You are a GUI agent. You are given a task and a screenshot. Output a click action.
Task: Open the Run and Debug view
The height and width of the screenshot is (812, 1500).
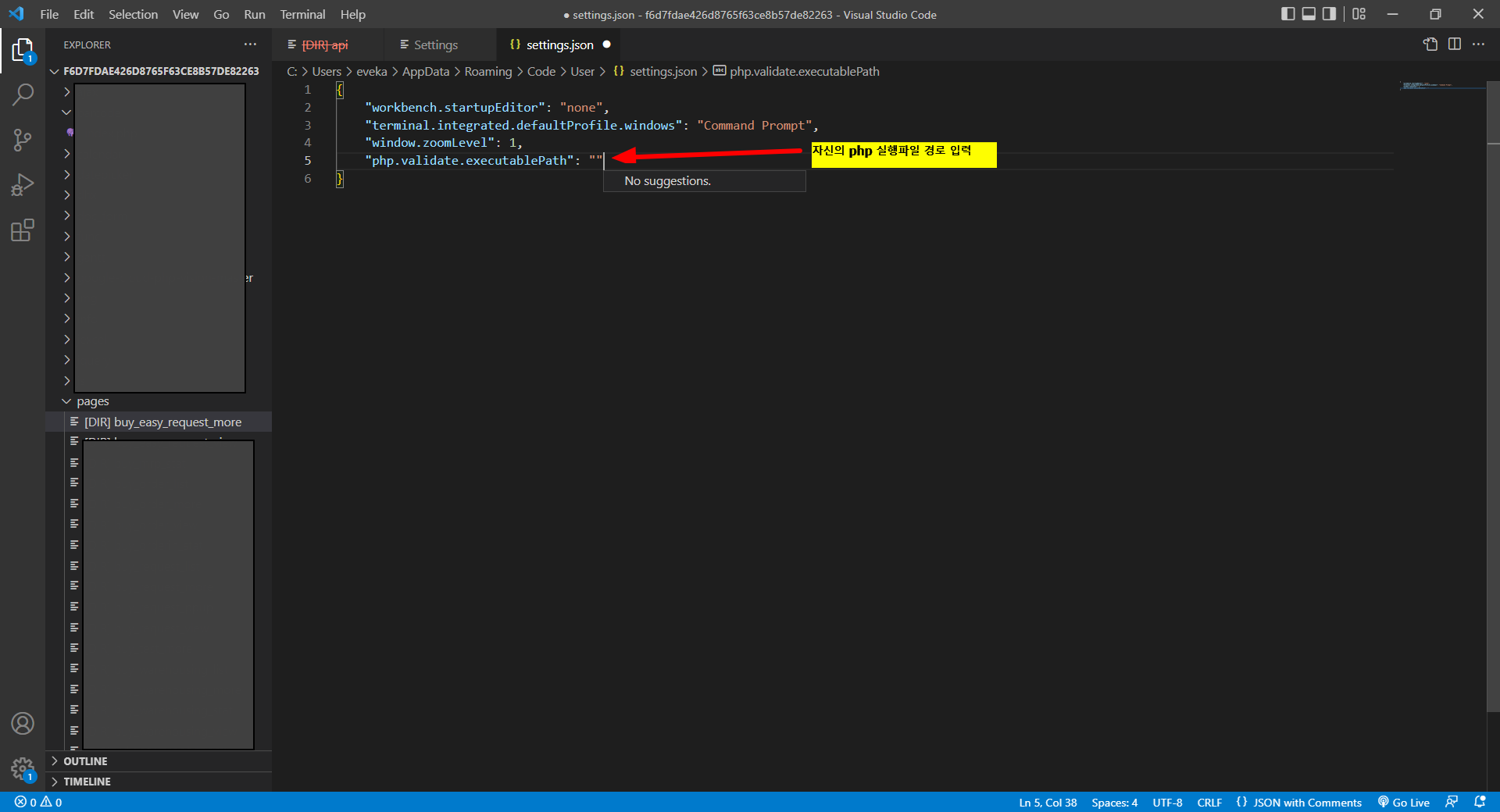click(x=23, y=184)
